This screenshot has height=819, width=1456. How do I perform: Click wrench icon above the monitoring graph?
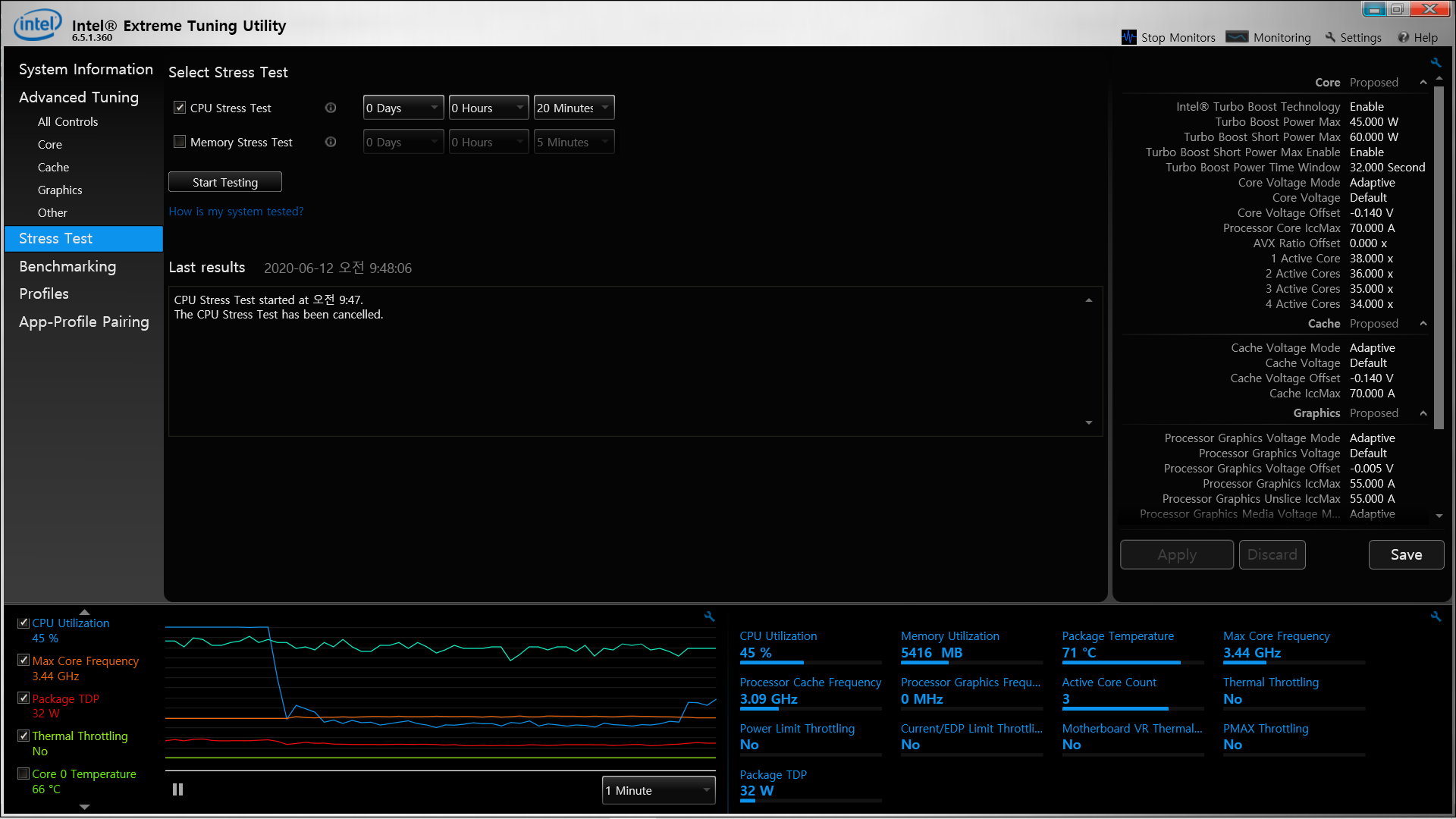coord(709,617)
